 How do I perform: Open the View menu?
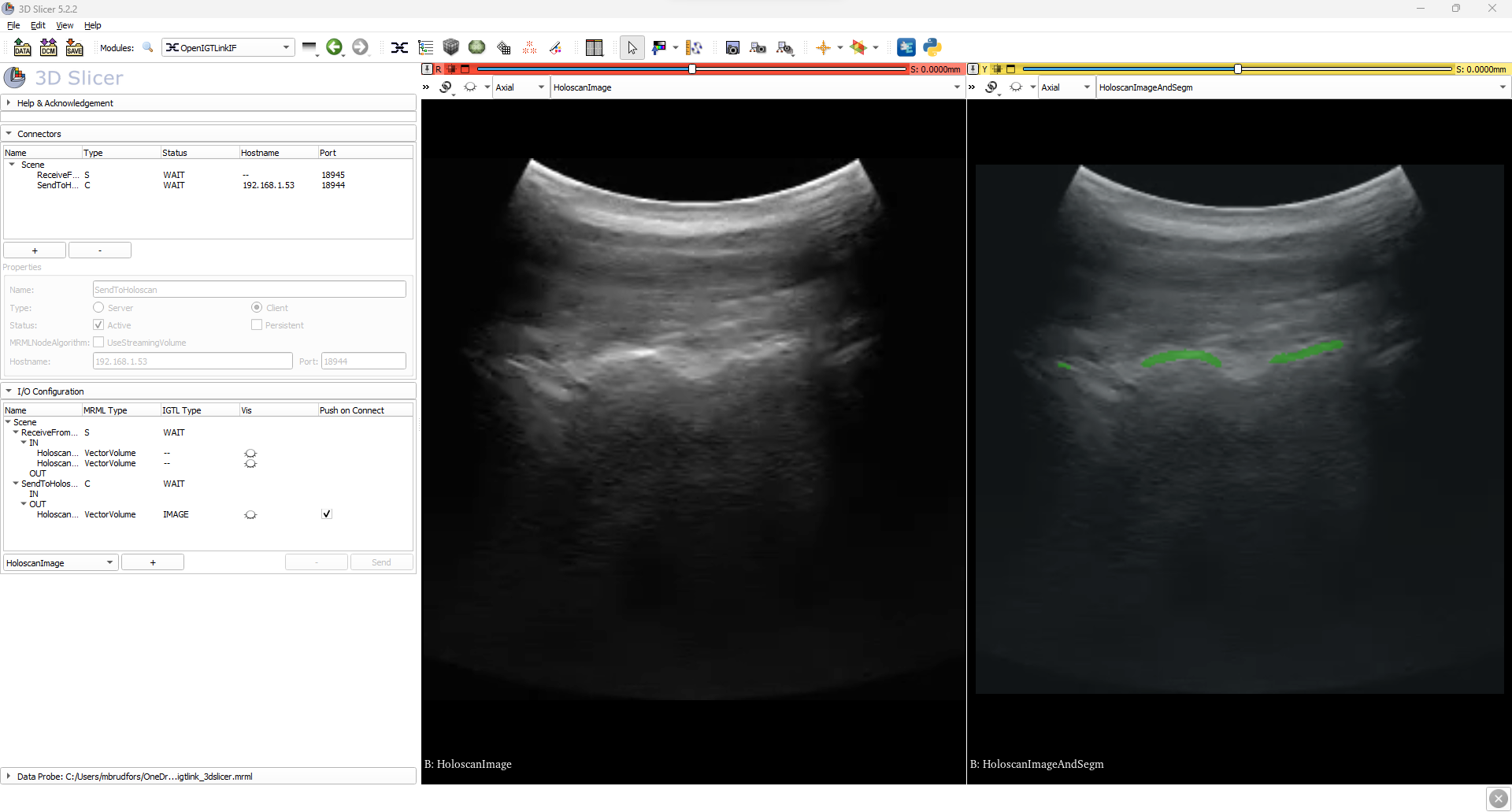point(65,25)
